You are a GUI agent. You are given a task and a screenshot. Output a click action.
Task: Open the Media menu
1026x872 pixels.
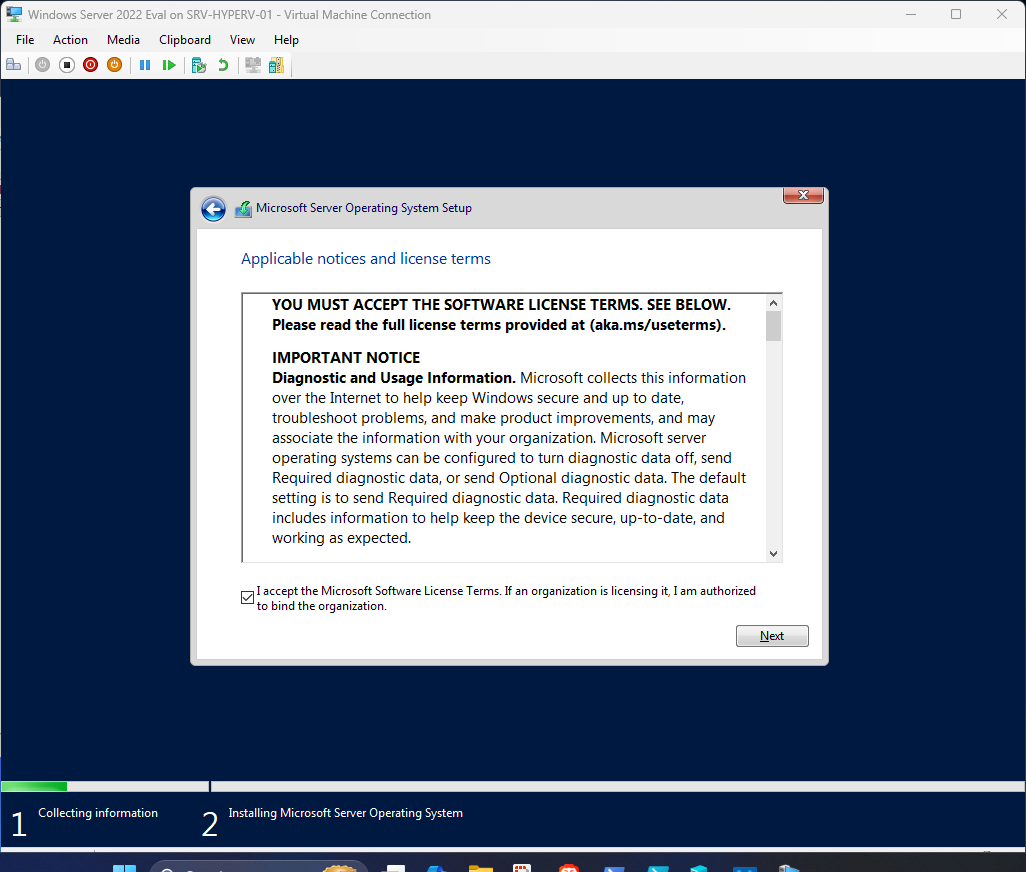tap(123, 40)
